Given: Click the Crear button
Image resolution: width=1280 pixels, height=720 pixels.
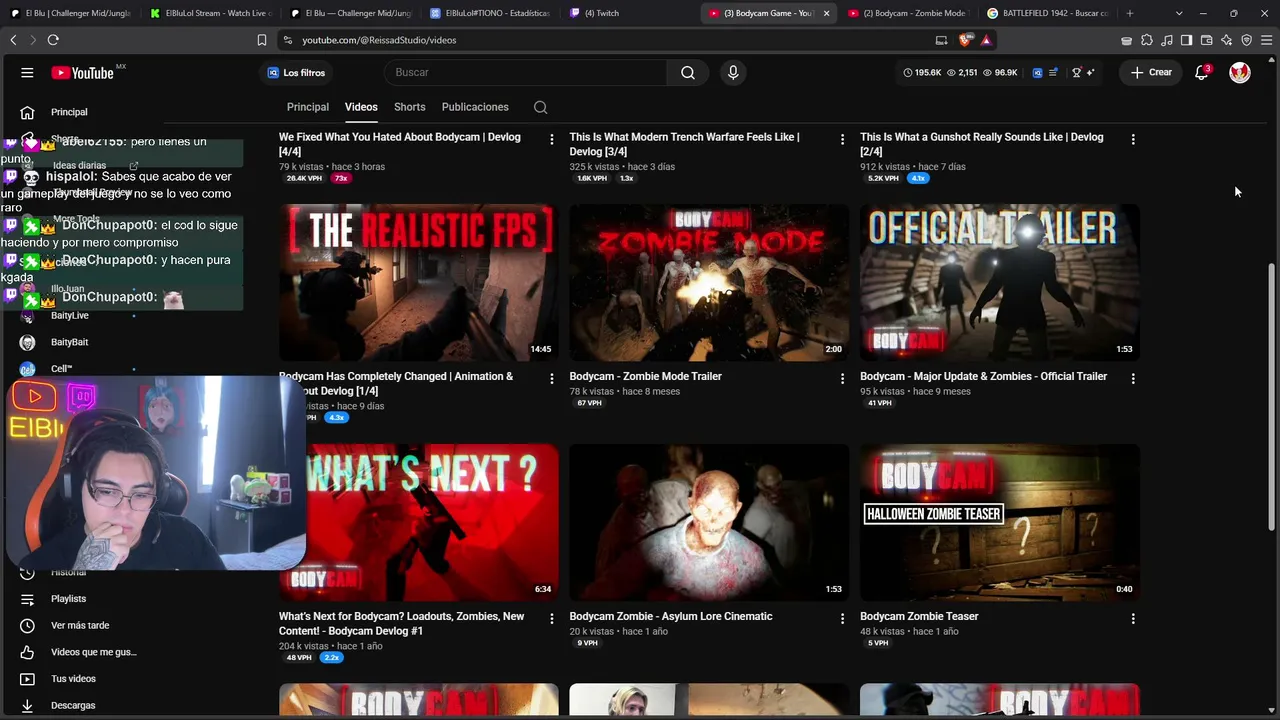Looking at the screenshot, I should coord(1151,72).
